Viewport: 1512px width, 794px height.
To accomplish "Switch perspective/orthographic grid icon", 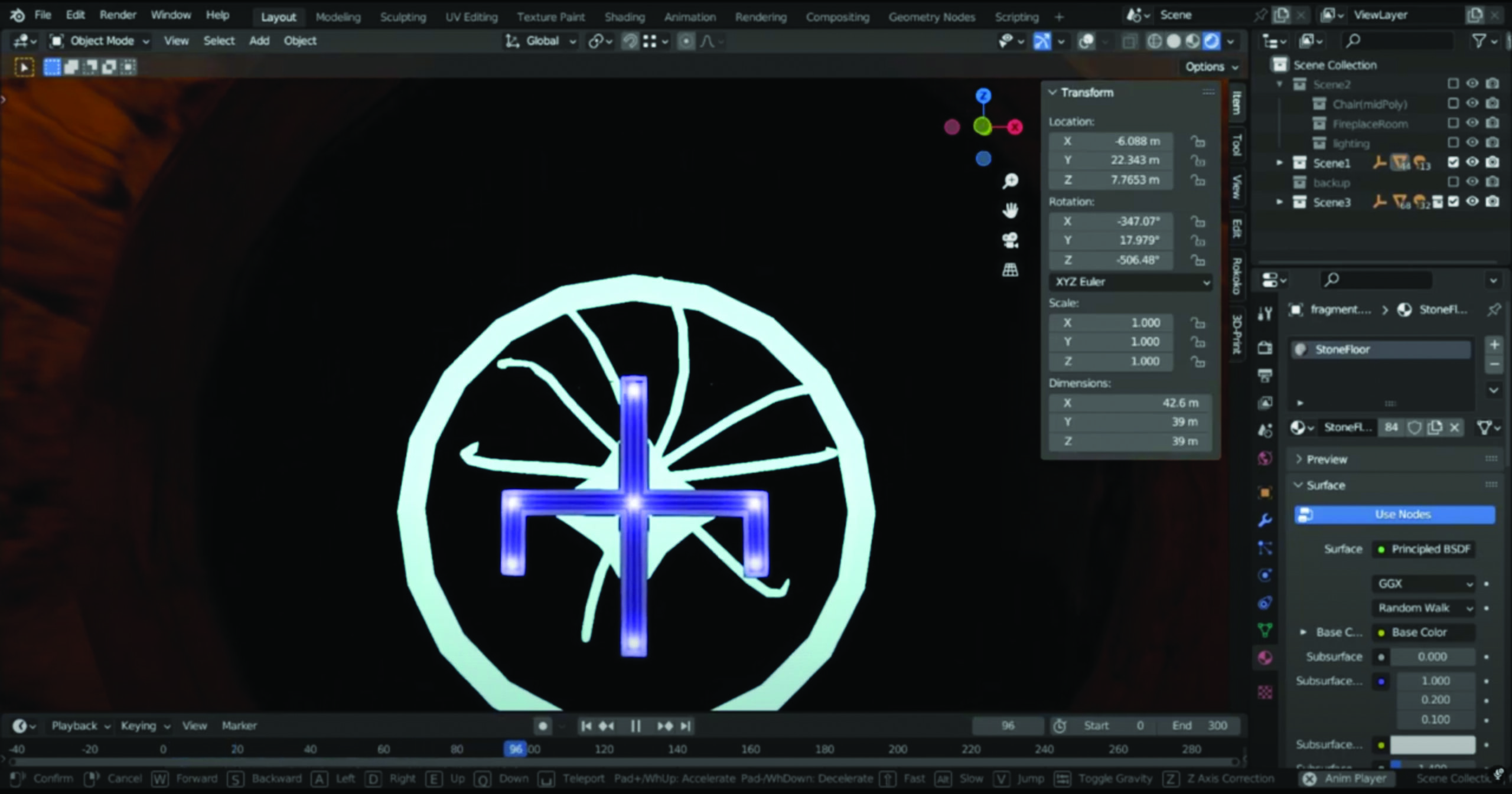I will pos(1010,270).
